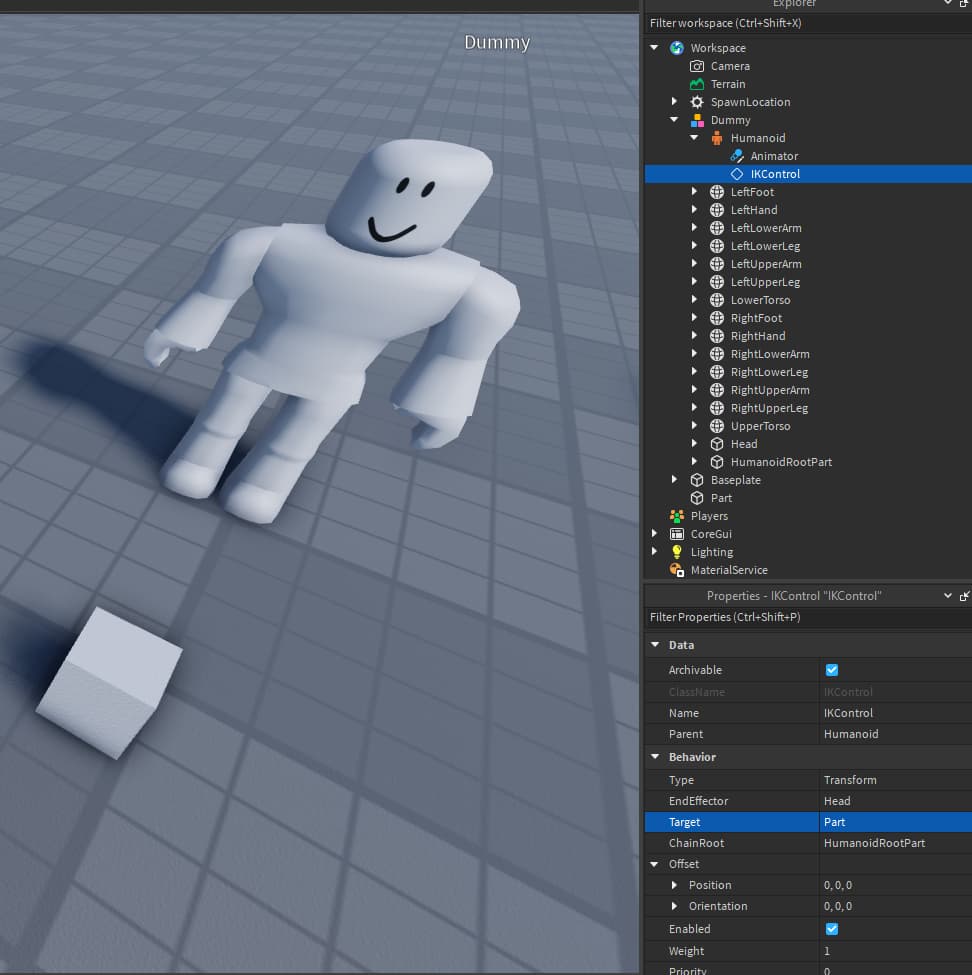Collapse the Workspace tree node
972x975 pixels.
coord(654,47)
